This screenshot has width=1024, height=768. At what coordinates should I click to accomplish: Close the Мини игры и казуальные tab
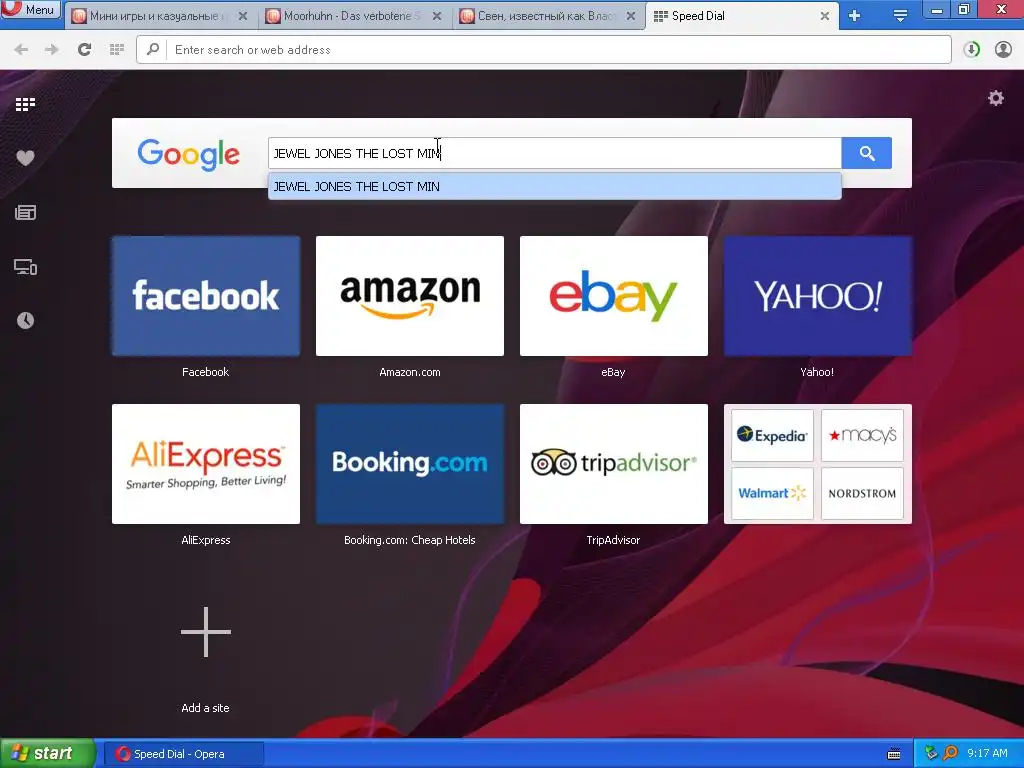[243, 16]
